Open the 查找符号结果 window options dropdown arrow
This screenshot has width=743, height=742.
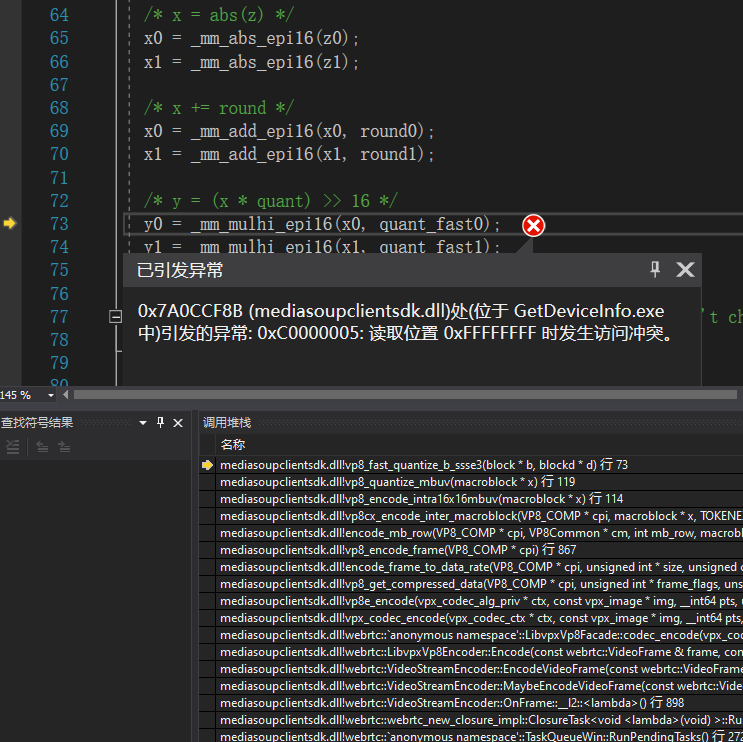(x=143, y=423)
